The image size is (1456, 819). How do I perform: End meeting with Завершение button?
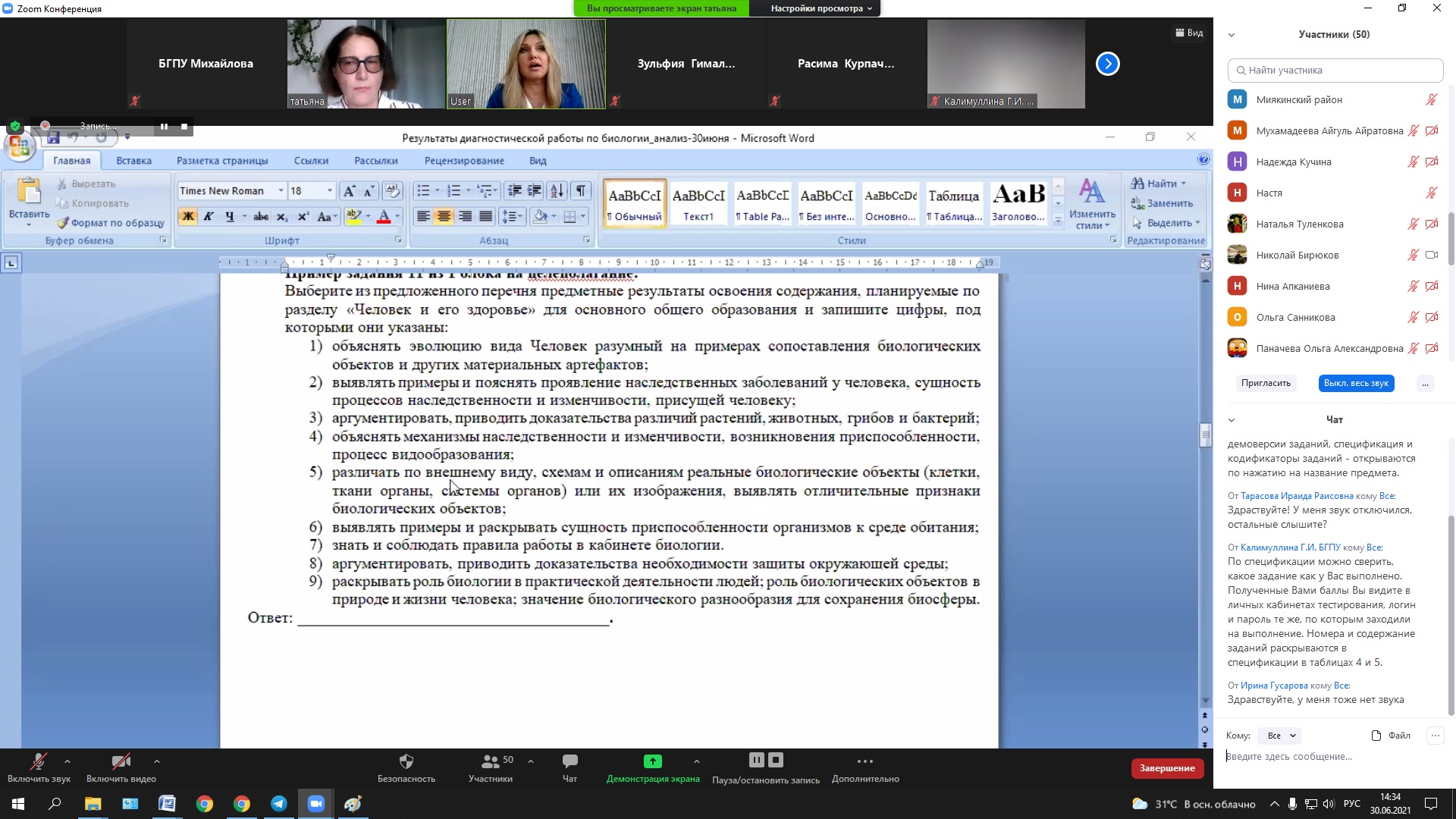[1166, 768]
